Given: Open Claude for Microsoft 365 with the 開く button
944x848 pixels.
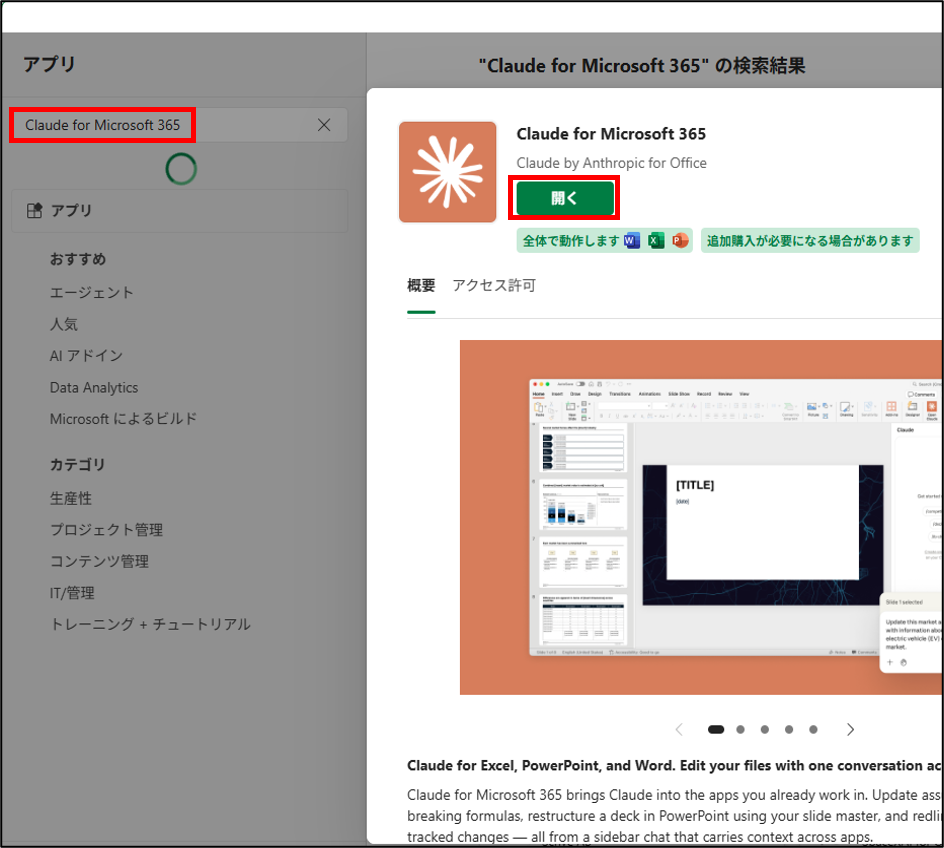Looking at the screenshot, I should tap(565, 197).
